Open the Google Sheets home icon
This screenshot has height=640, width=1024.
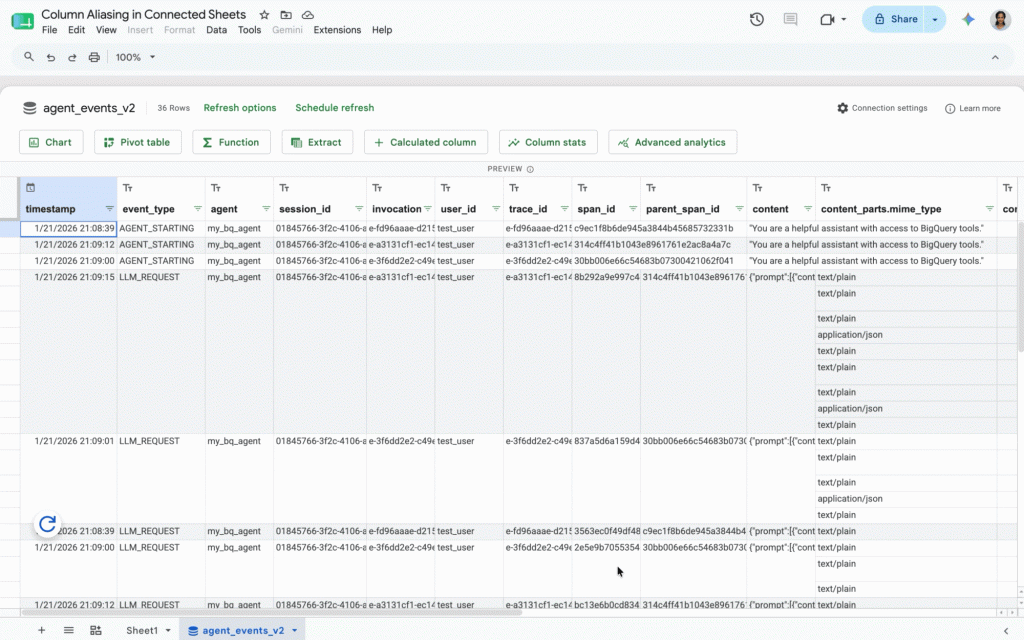click(23, 21)
